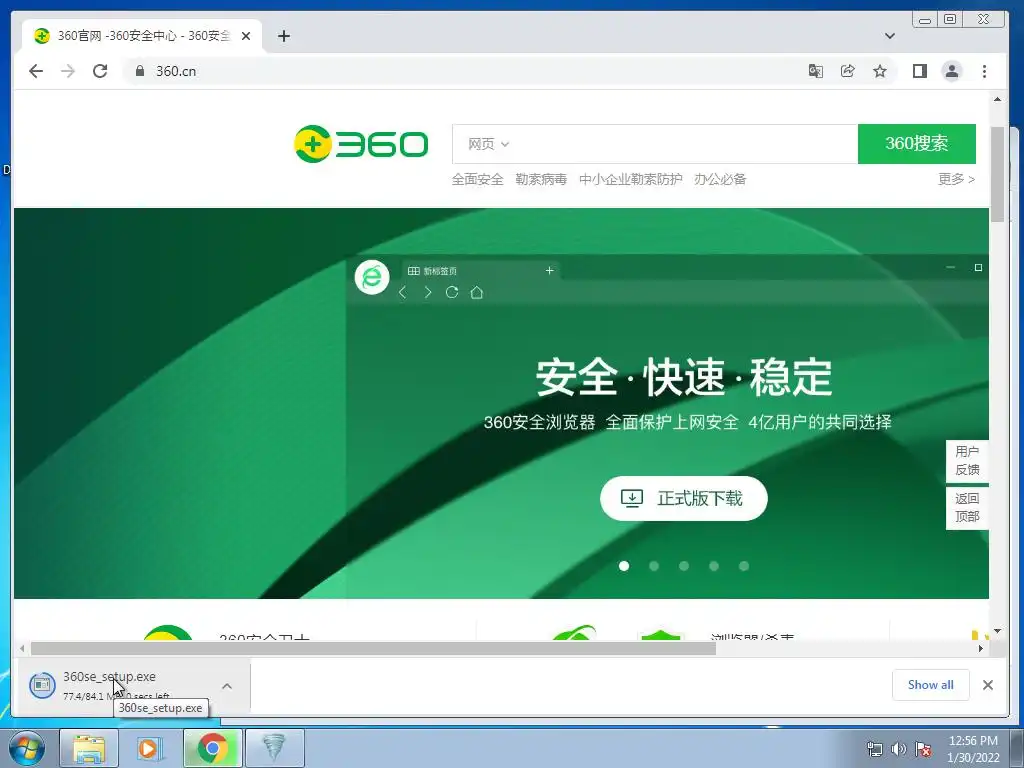Open media player from taskbar
The image size is (1024, 768).
tap(149, 748)
